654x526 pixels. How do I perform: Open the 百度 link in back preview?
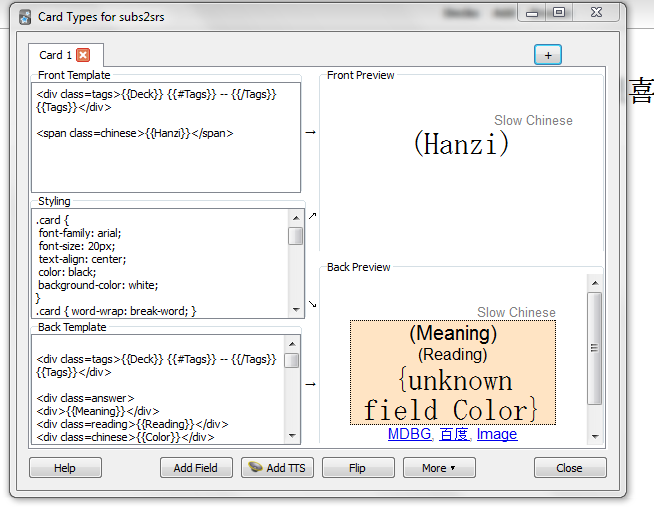453,434
